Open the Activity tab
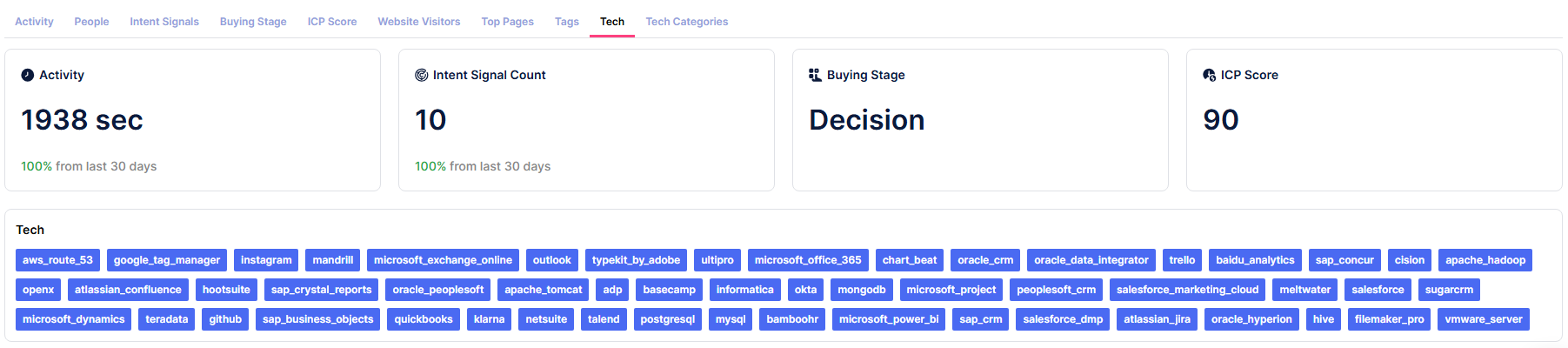 [34, 22]
